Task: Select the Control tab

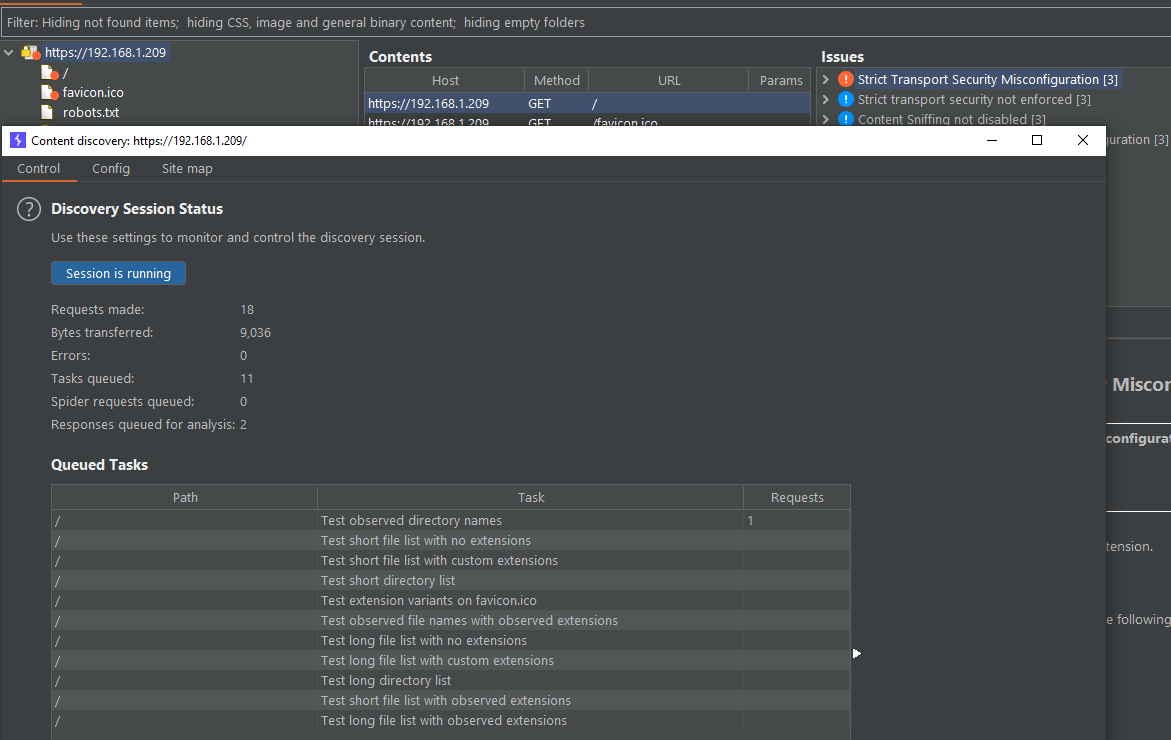Action: point(38,168)
